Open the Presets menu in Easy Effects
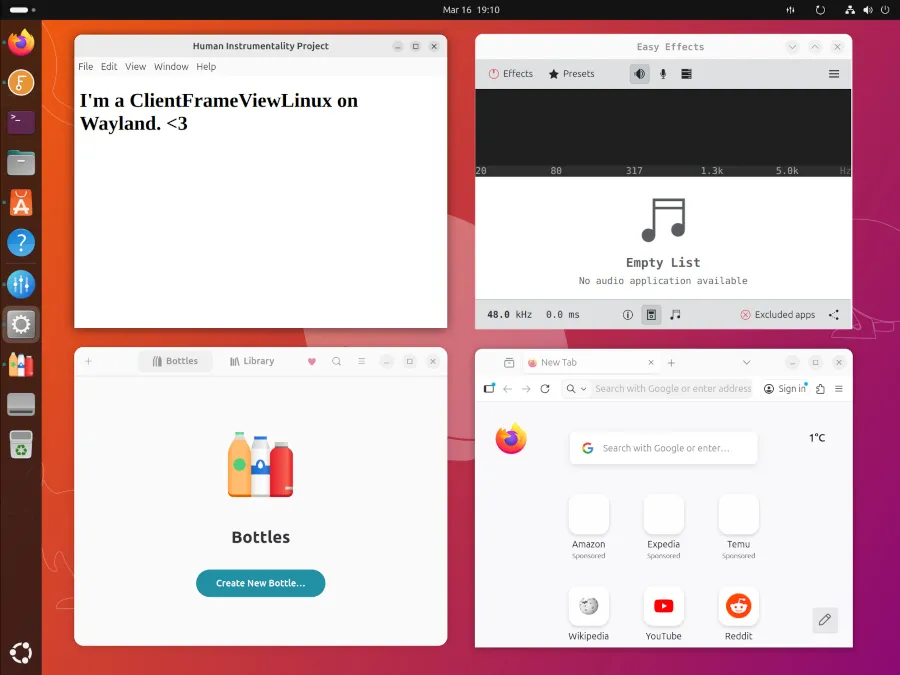Screen dimensions: 900x675 click(571, 74)
